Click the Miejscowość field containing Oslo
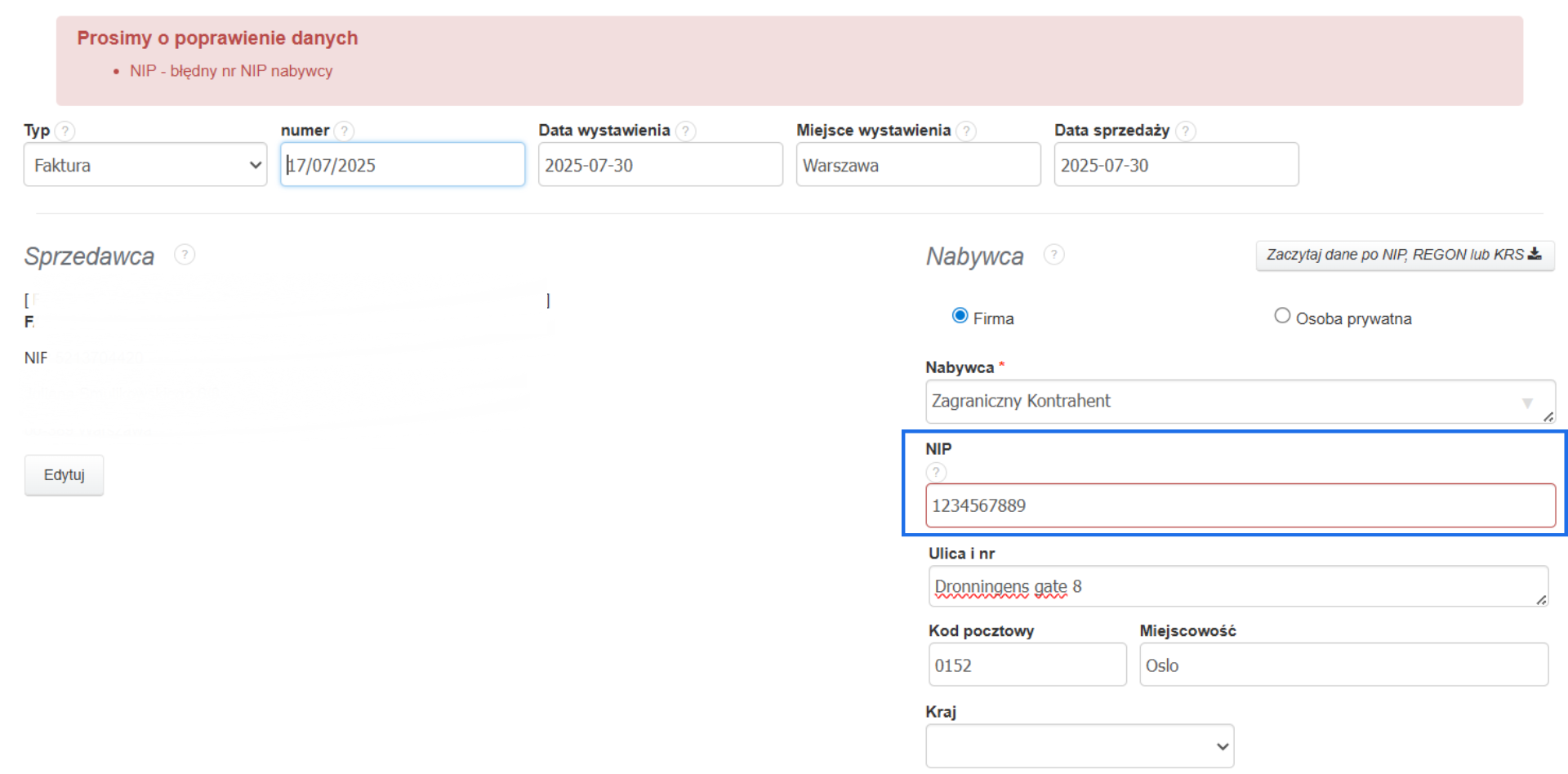The width and height of the screenshot is (1568, 774). [x=1343, y=665]
